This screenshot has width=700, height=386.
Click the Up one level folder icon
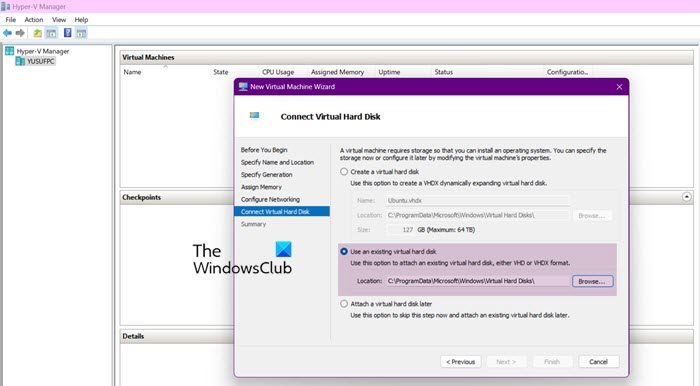(x=38, y=33)
